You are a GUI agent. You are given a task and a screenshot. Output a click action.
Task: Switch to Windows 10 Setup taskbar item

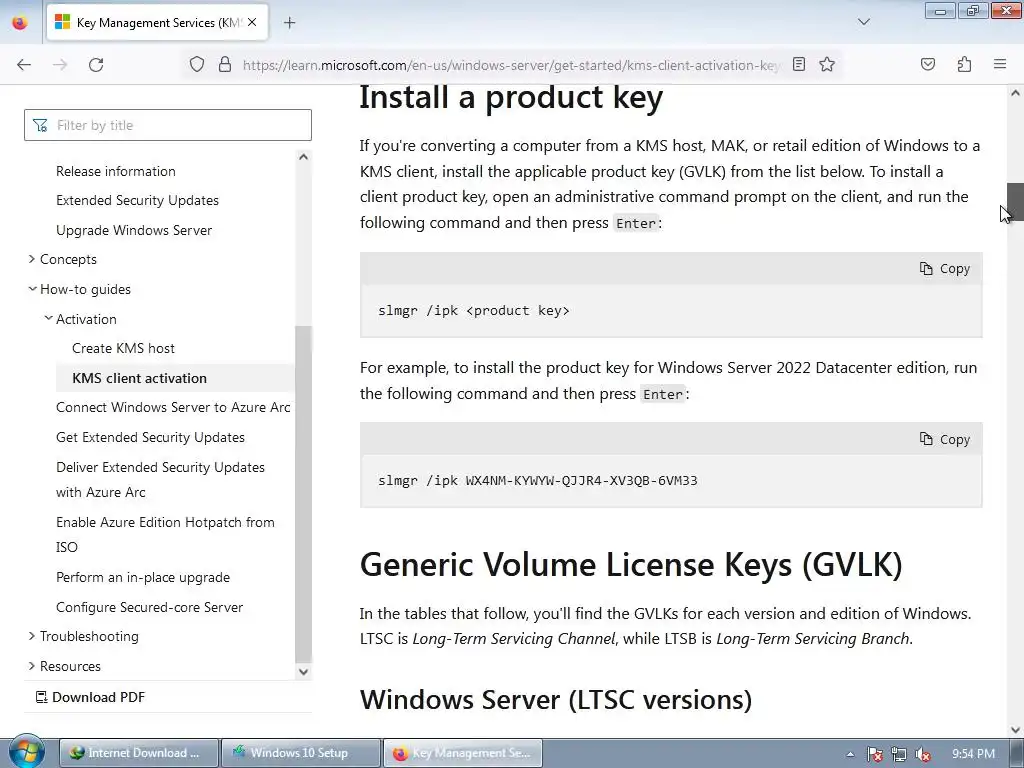[x=300, y=753]
